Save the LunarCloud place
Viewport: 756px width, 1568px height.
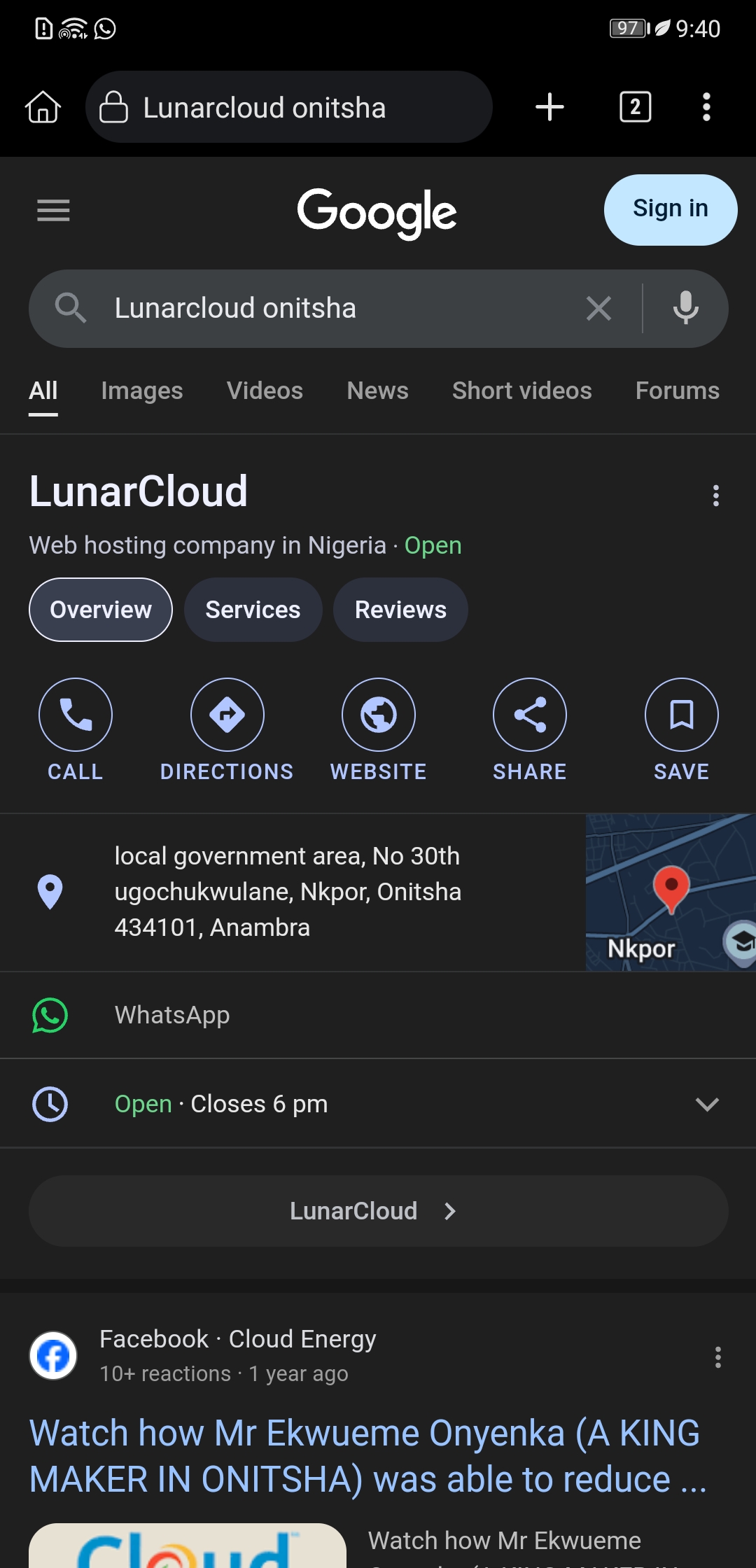(x=681, y=715)
